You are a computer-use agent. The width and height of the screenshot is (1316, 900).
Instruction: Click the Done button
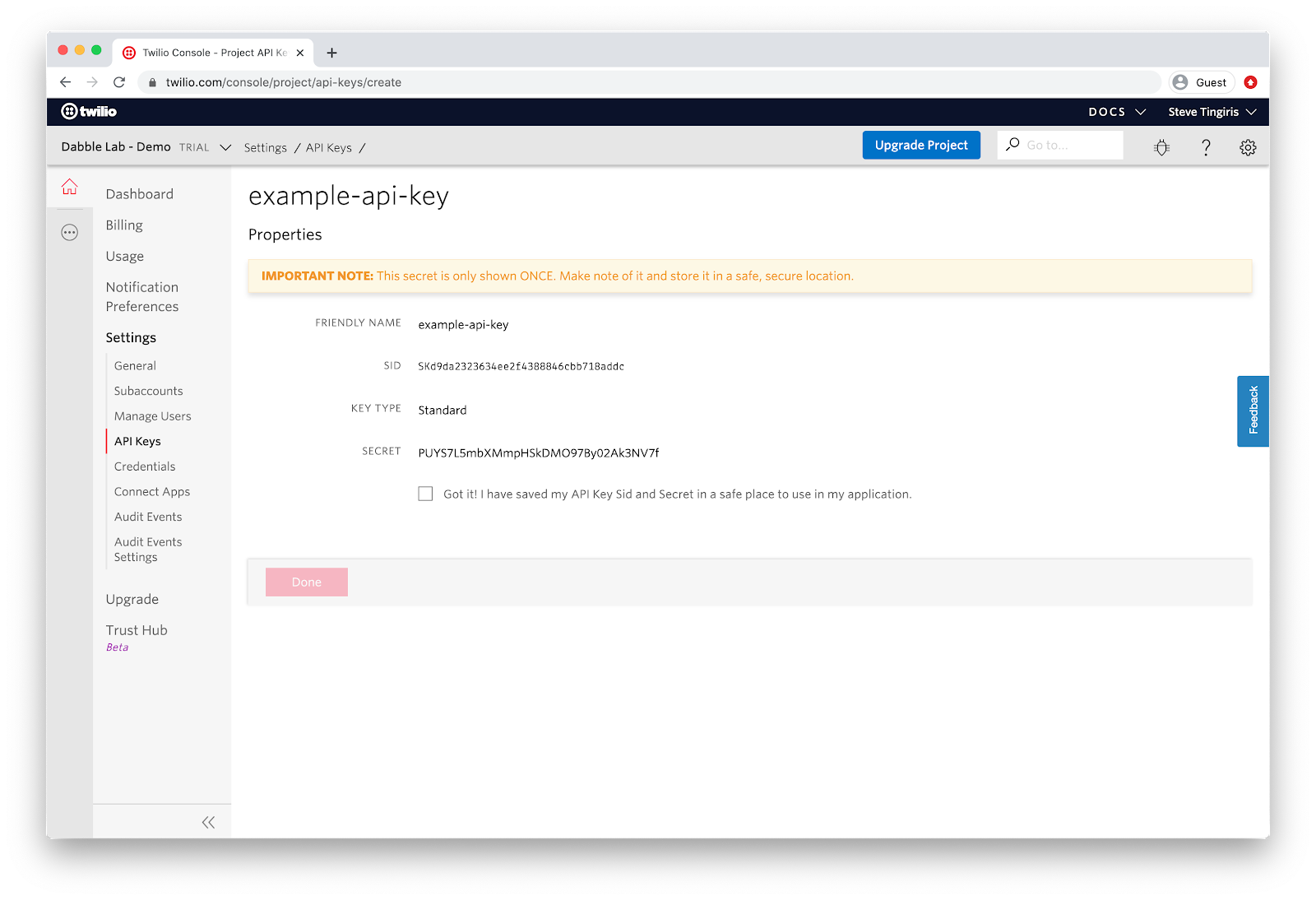[x=307, y=582]
